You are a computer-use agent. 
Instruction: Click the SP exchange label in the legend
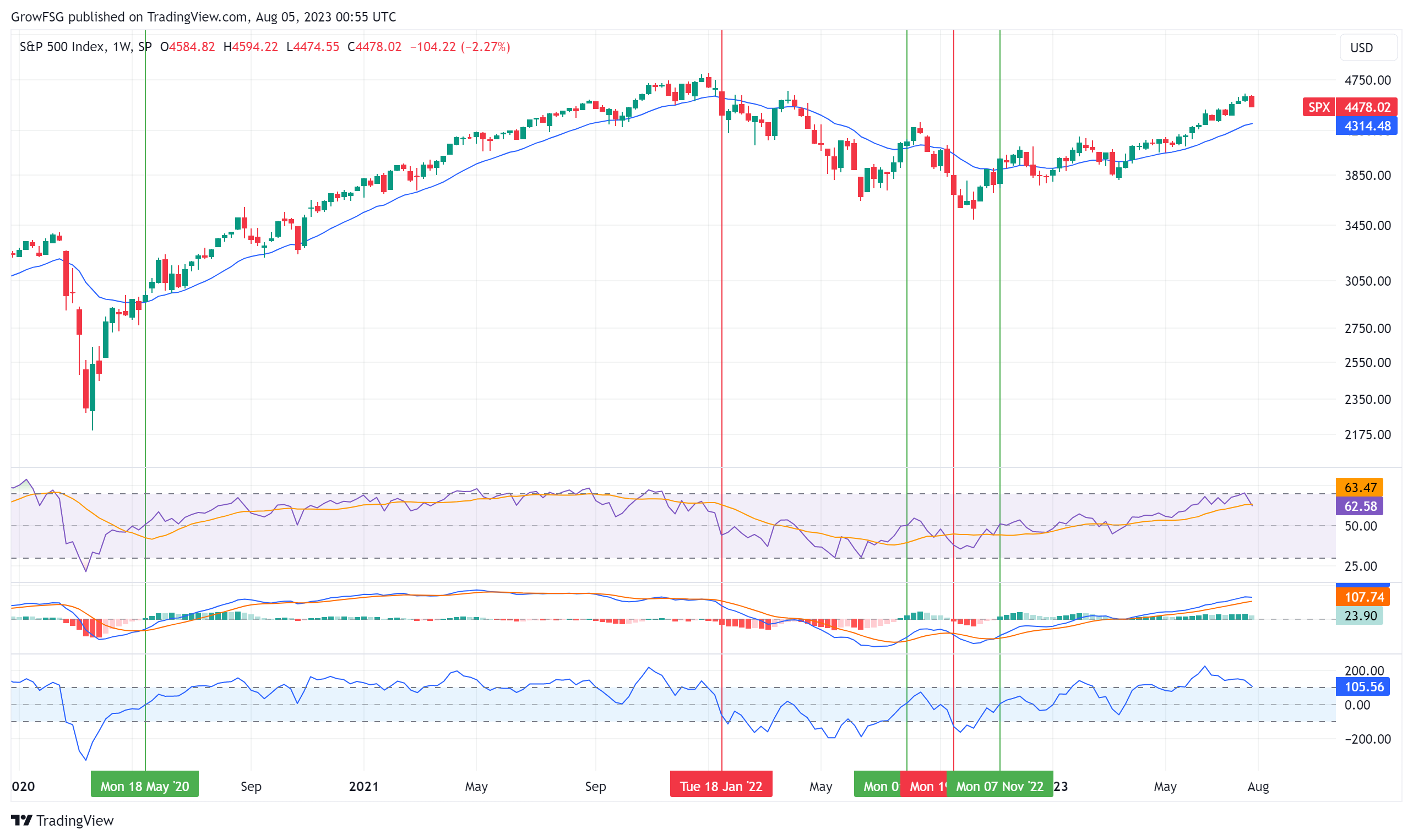[144, 47]
